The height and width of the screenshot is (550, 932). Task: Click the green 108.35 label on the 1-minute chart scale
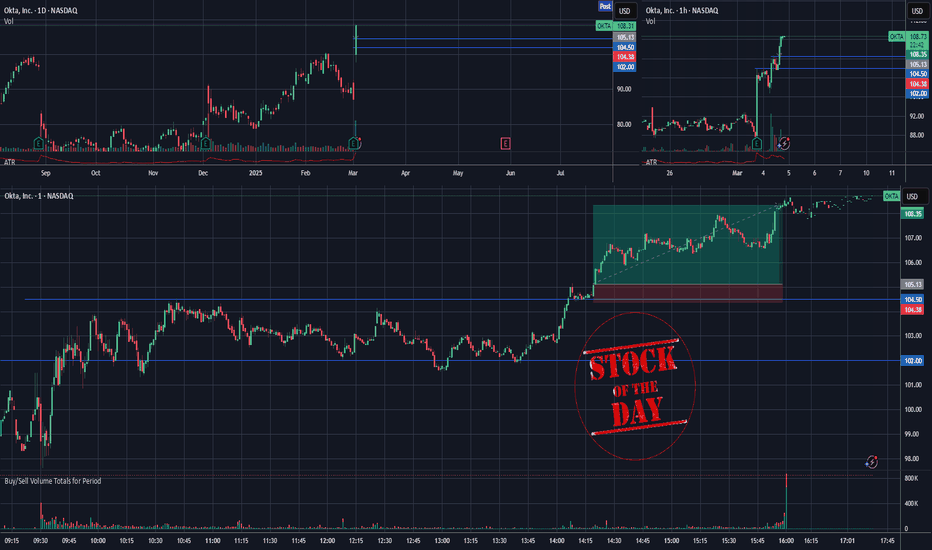point(912,214)
